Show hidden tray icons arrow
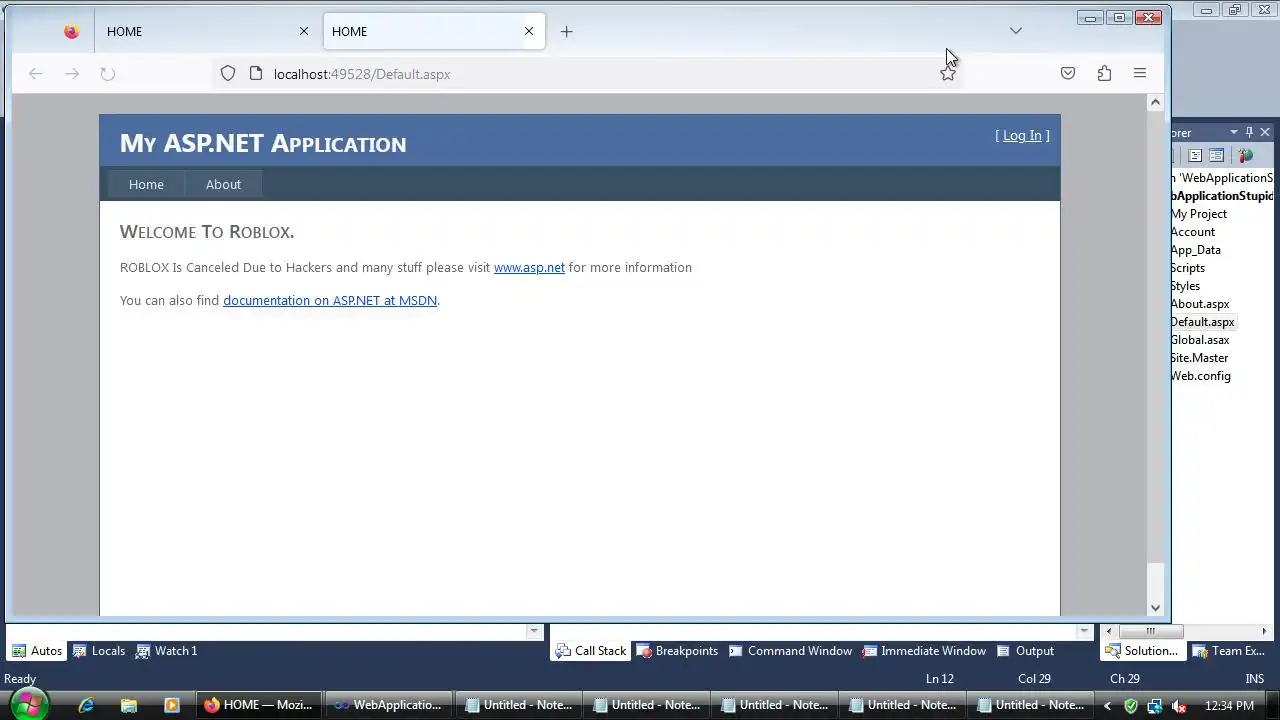The image size is (1280, 720). click(1107, 706)
